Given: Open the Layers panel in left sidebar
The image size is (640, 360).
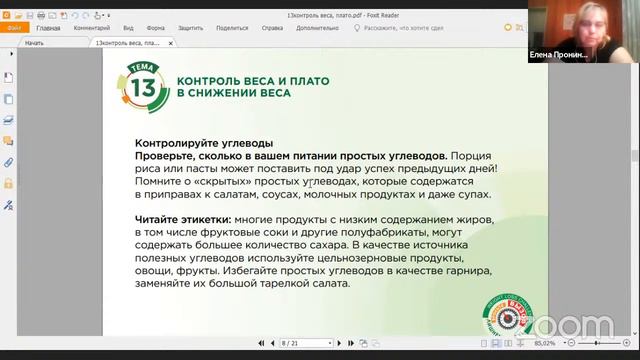Looking at the screenshot, I should (8, 120).
